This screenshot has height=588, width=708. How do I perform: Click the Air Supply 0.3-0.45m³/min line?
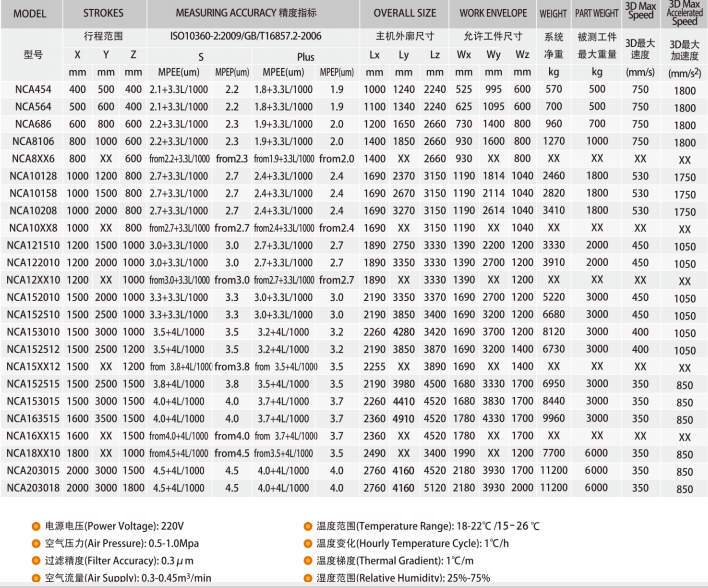[128, 578]
